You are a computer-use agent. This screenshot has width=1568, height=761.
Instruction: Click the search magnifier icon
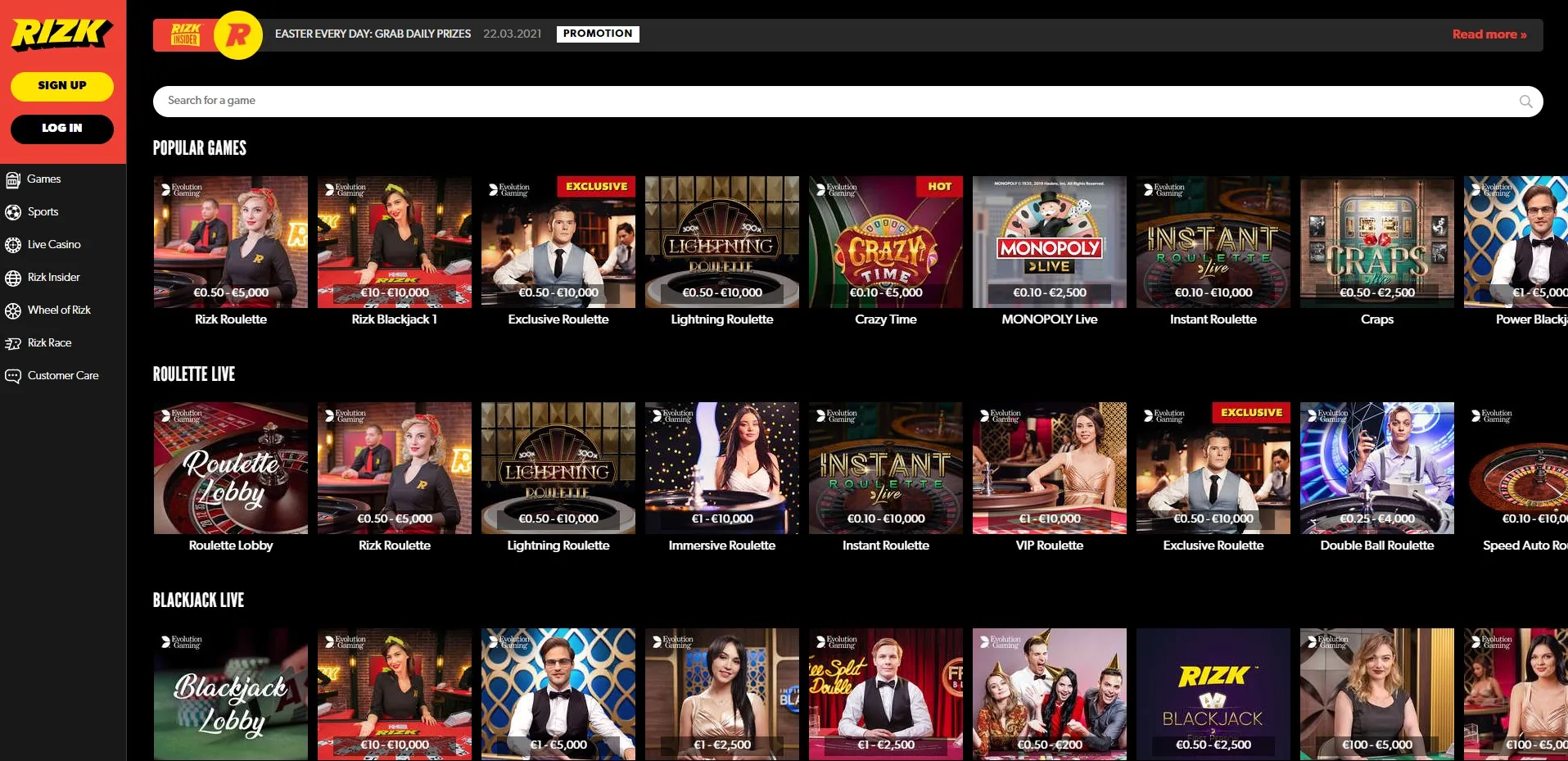pyautogui.click(x=1525, y=102)
